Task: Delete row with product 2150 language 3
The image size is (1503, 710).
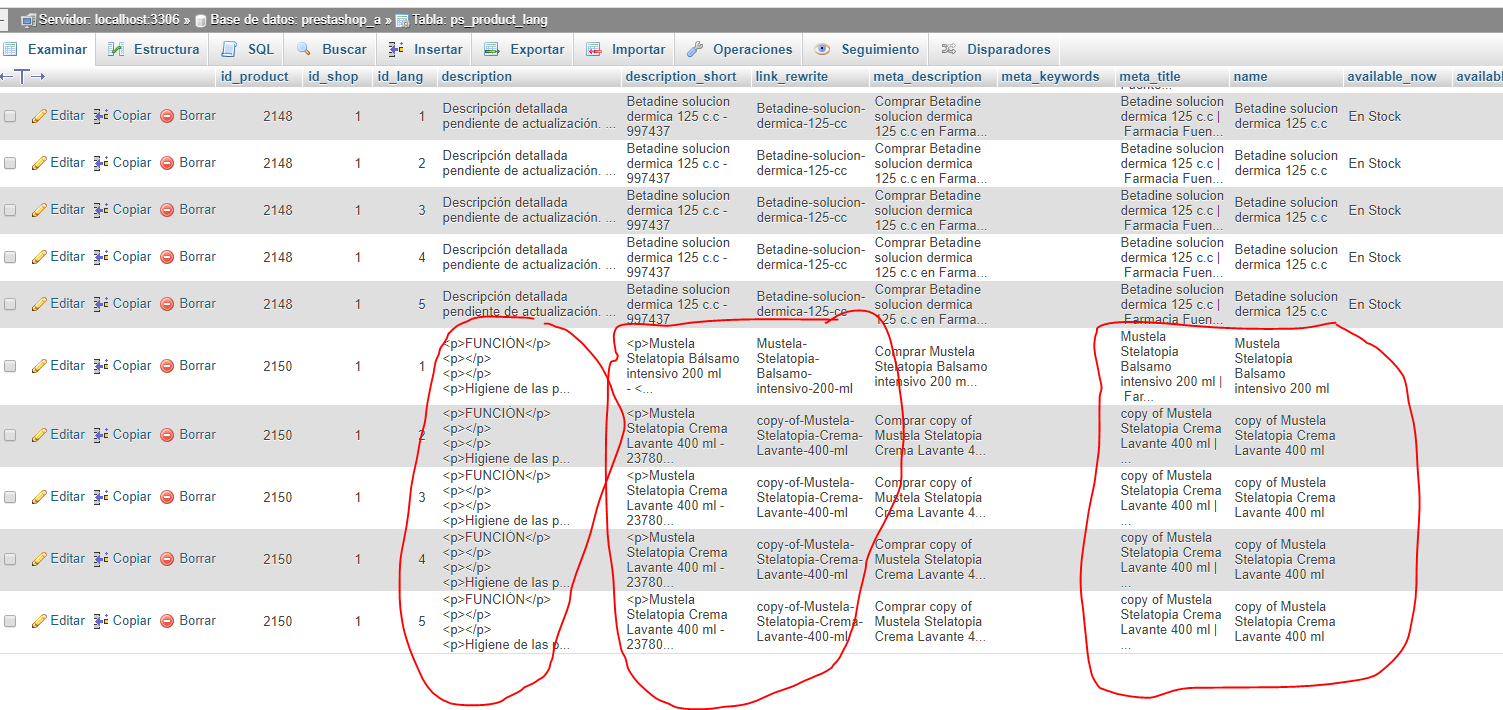Action: pyautogui.click(x=188, y=497)
